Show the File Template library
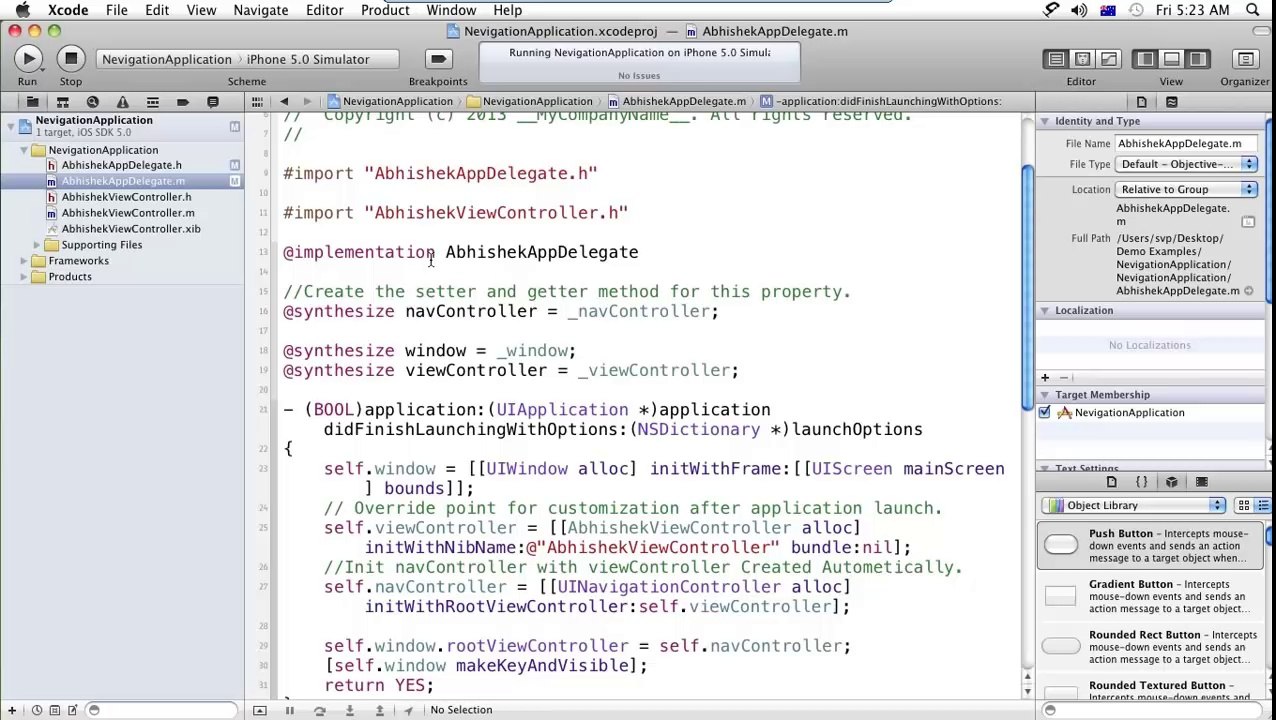 click(x=1111, y=482)
